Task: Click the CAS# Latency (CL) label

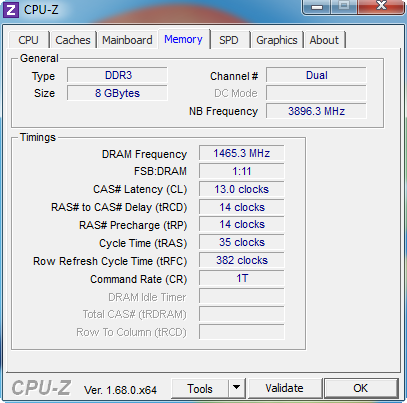Action: [140, 189]
